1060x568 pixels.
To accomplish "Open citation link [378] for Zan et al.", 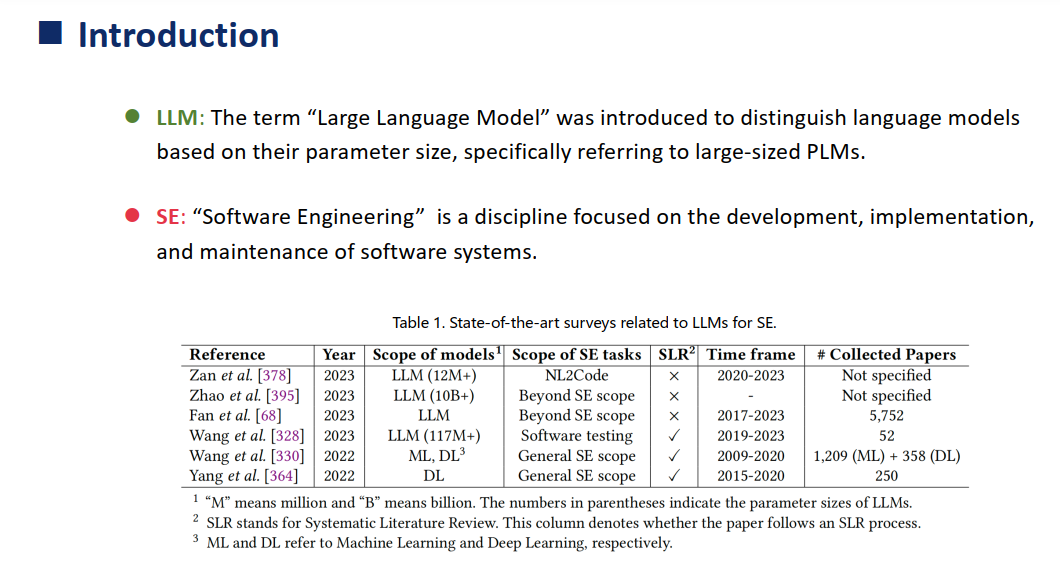I will click(x=274, y=375).
